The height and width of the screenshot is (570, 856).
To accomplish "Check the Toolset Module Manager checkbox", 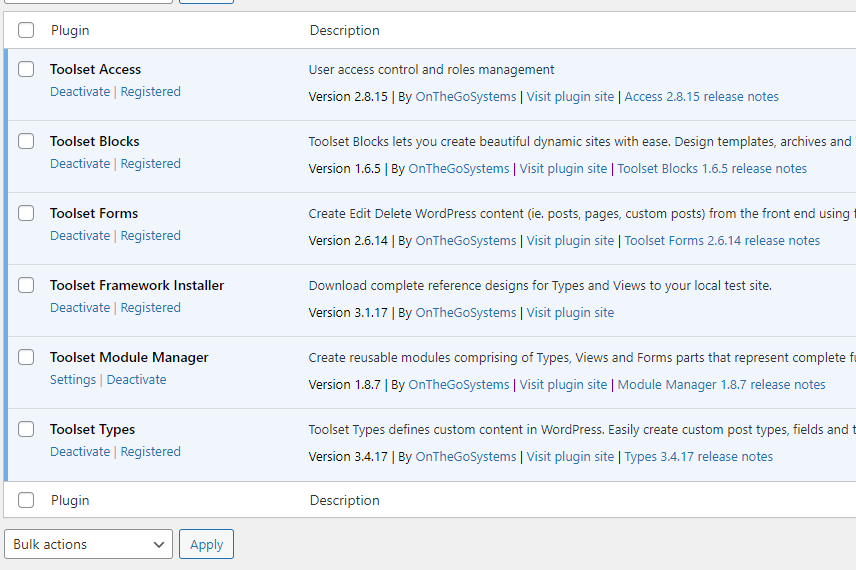I will coord(26,358).
